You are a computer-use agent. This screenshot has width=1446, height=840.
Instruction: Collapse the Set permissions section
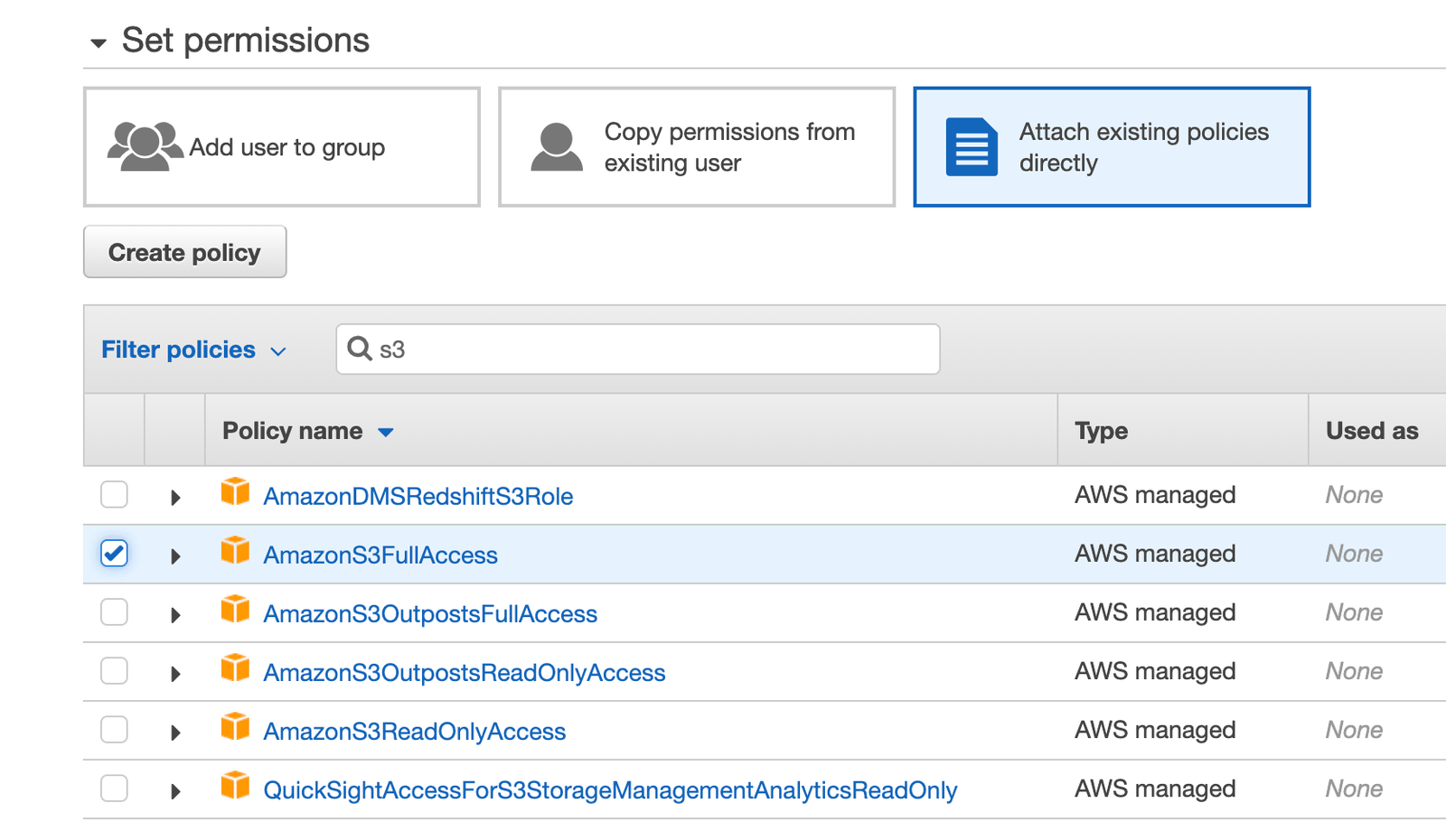[99, 42]
